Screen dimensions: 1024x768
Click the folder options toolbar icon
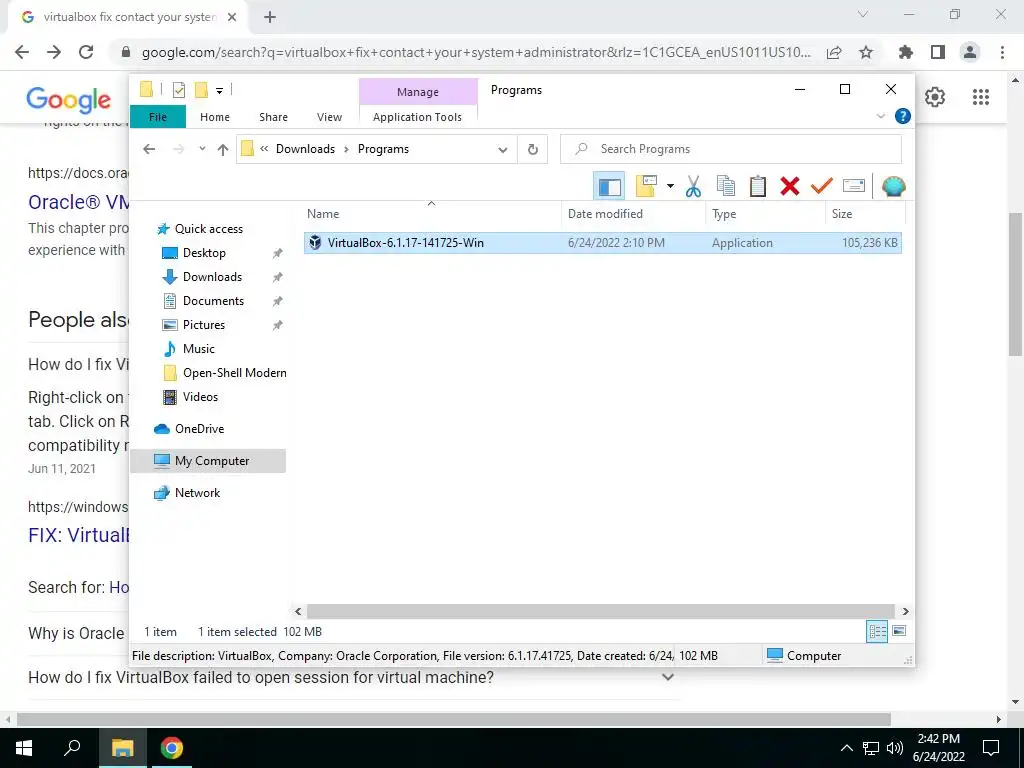646,187
